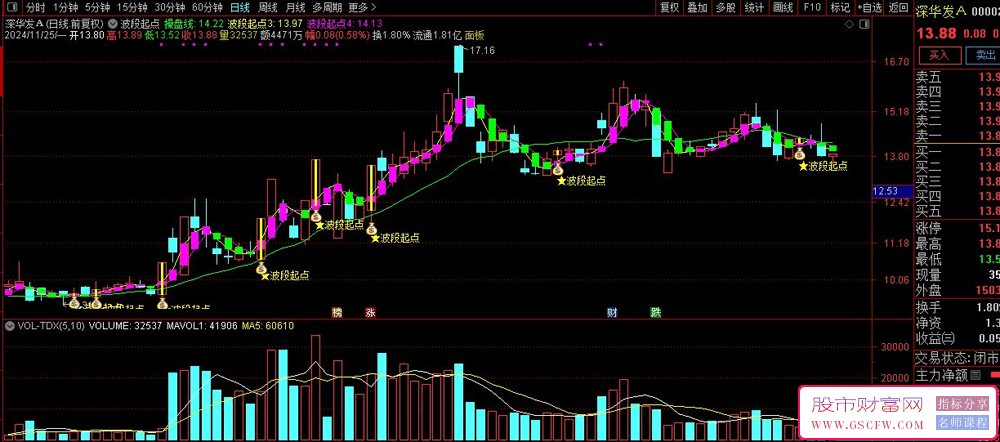
Task: Toggle the right quote panel icon
Action: click(864, 24)
